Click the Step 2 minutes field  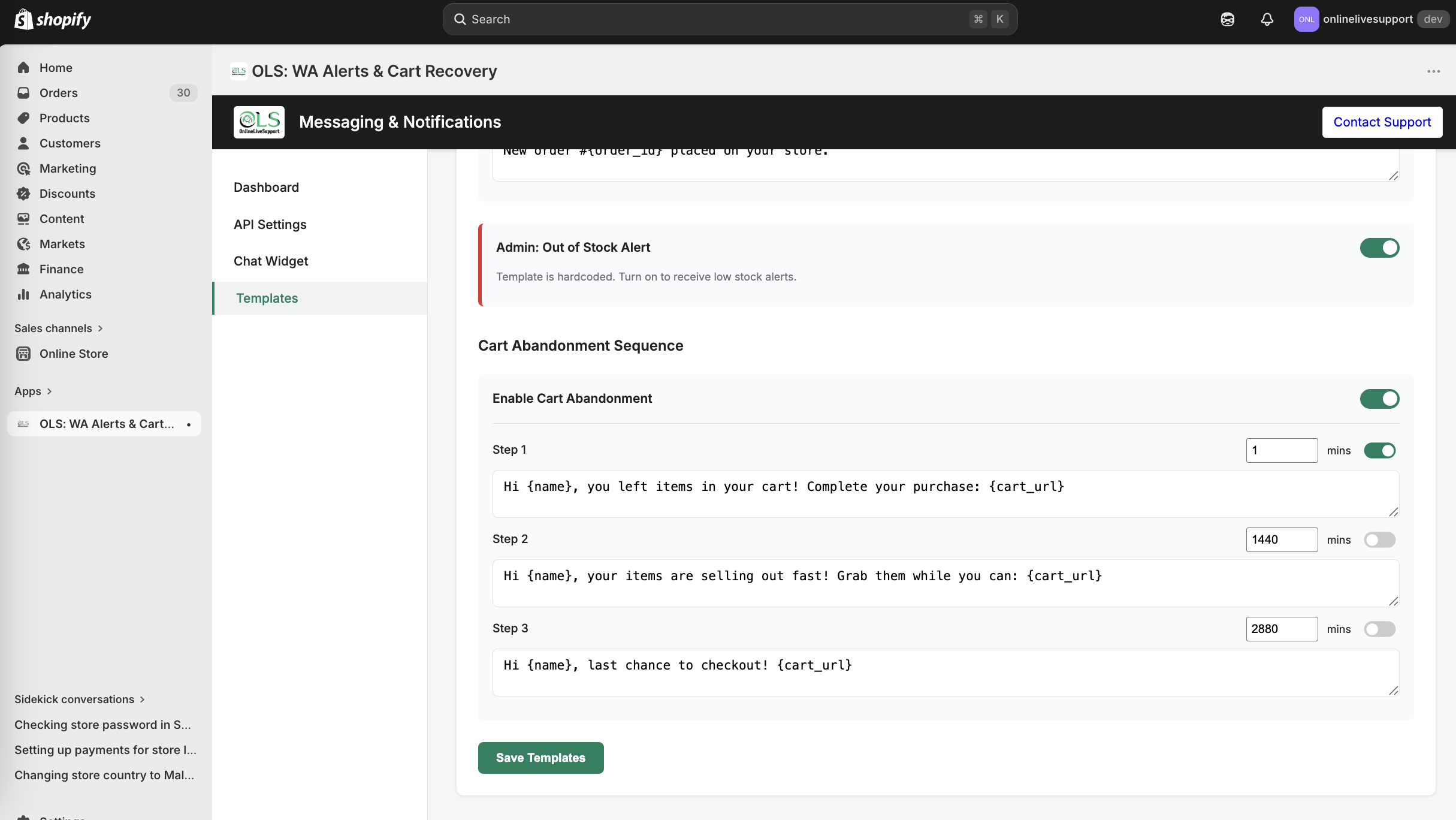click(x=1282, y=540)
